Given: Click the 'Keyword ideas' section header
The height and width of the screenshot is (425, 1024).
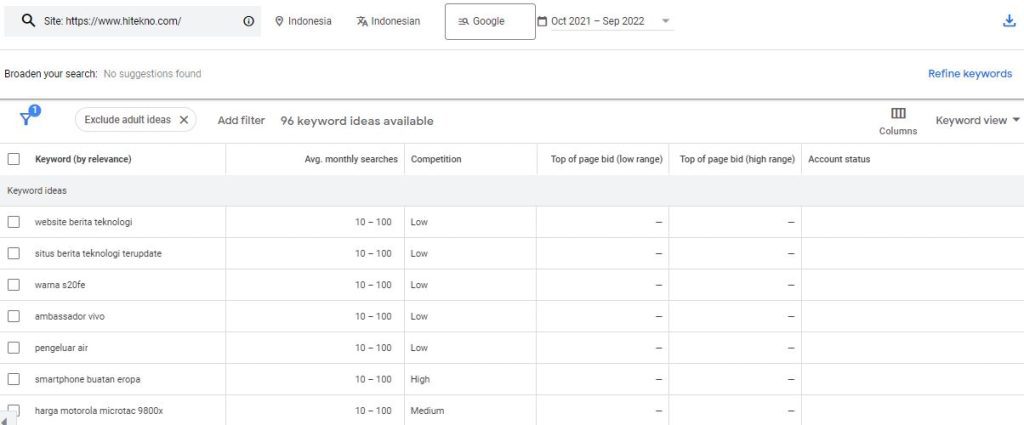Looking at the screenshot, I should pyautogui.click(x=37, y=191).
